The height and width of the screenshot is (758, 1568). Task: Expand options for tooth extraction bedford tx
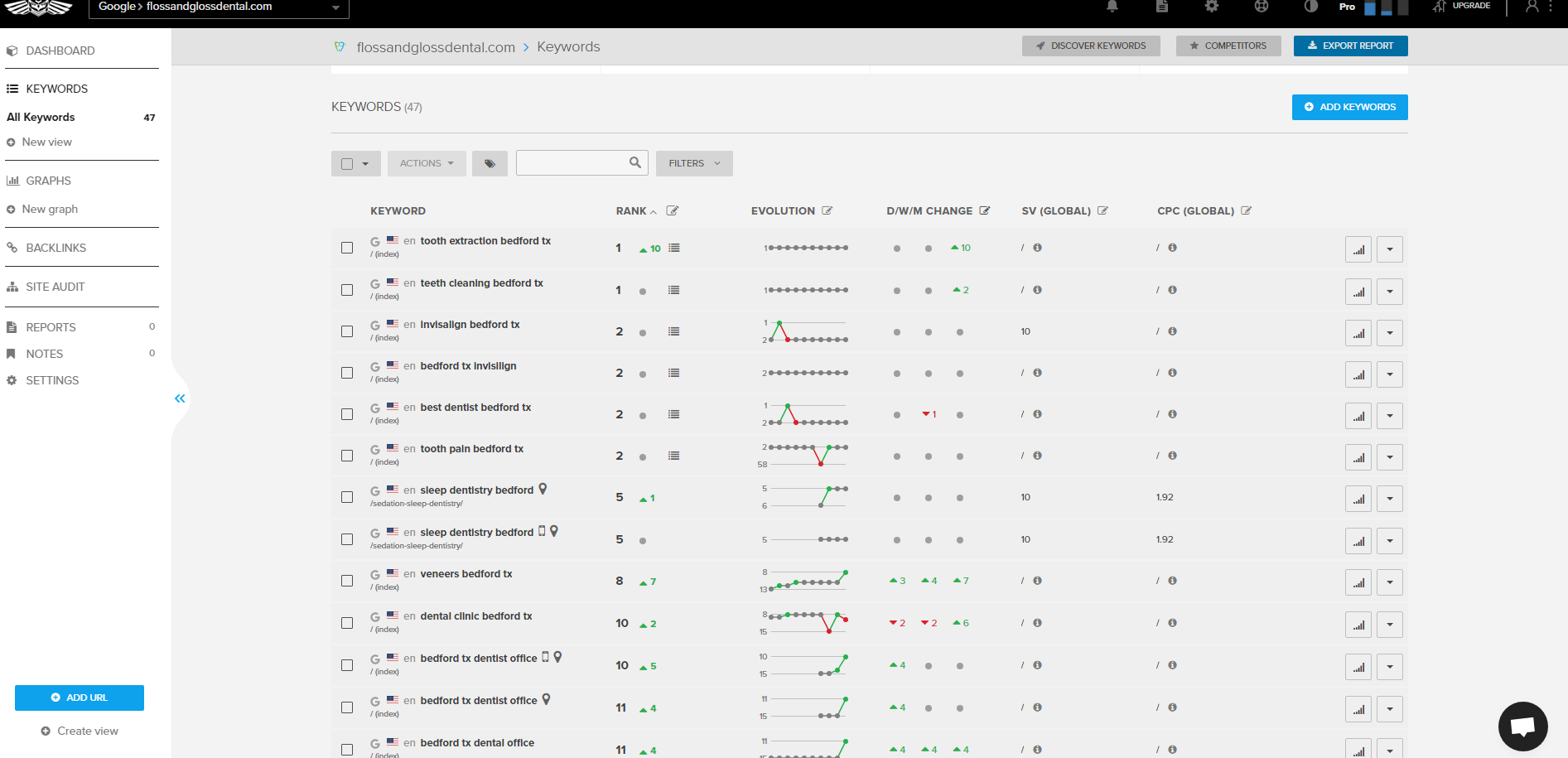click(x=1390, y=249)
